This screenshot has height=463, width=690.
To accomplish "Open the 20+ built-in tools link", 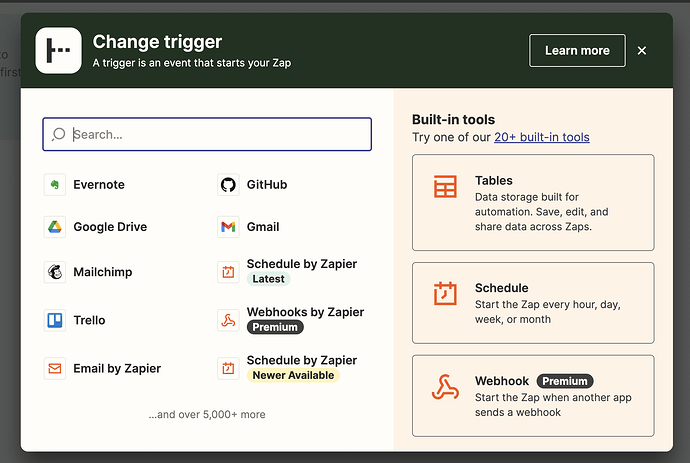I will [542, 137].
